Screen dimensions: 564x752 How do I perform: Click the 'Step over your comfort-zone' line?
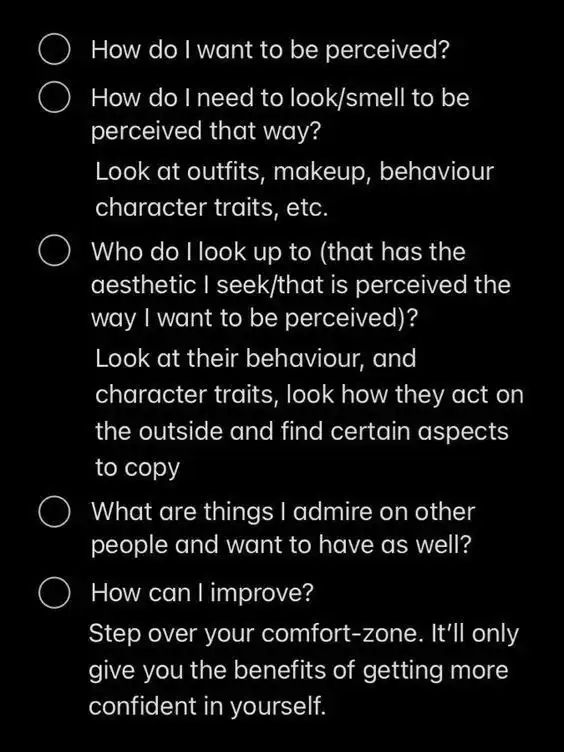tap(304, 634)
